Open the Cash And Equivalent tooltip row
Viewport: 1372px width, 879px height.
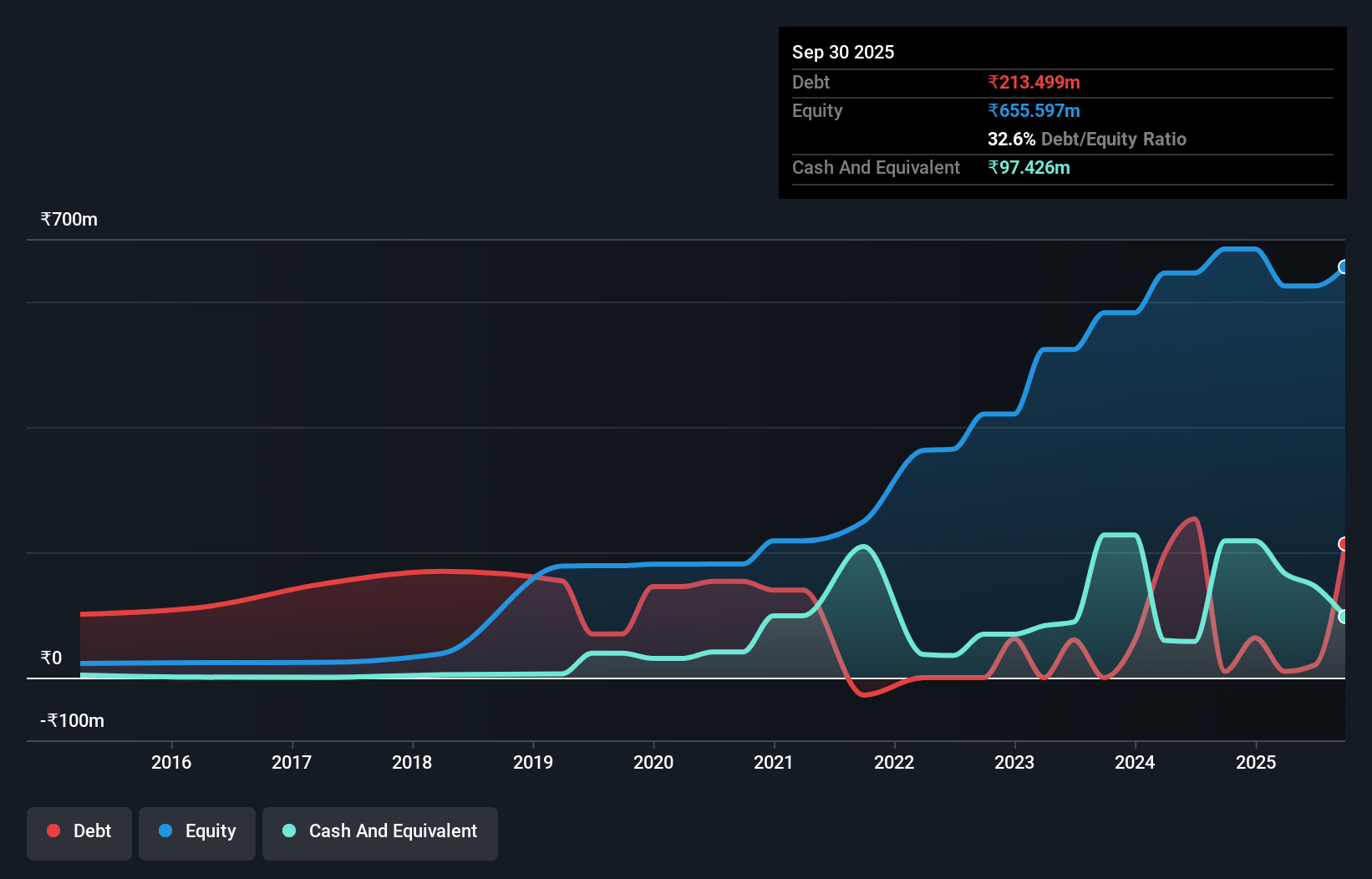click(x=876, y=167)
